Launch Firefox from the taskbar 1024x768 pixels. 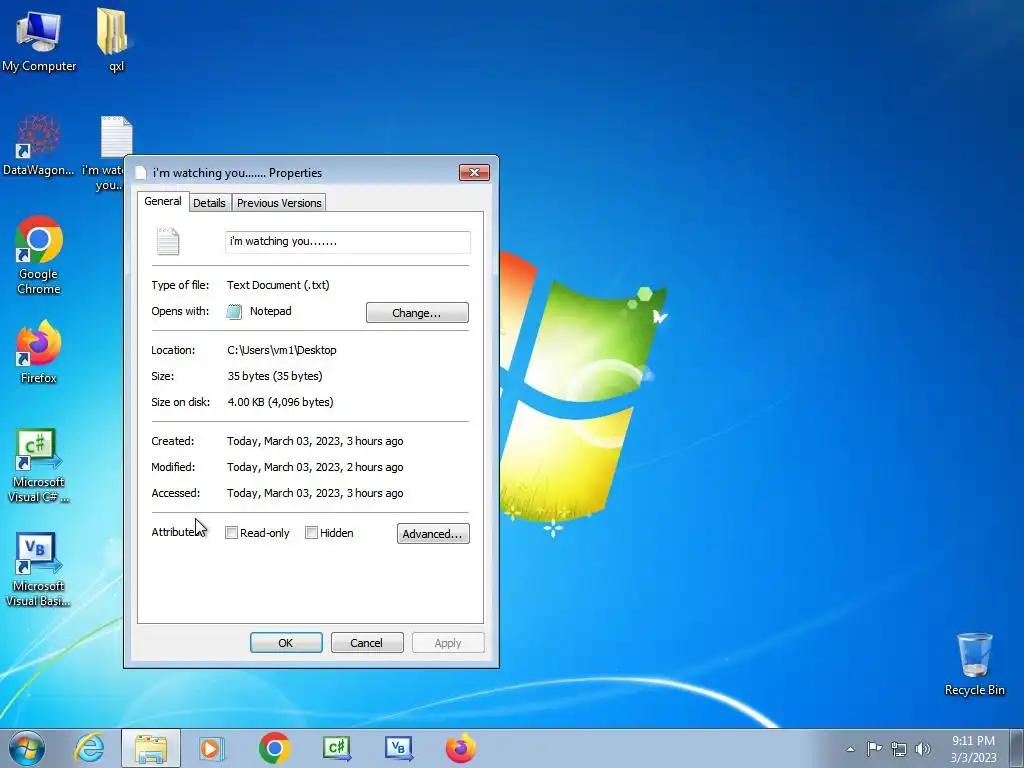point(460,748)
